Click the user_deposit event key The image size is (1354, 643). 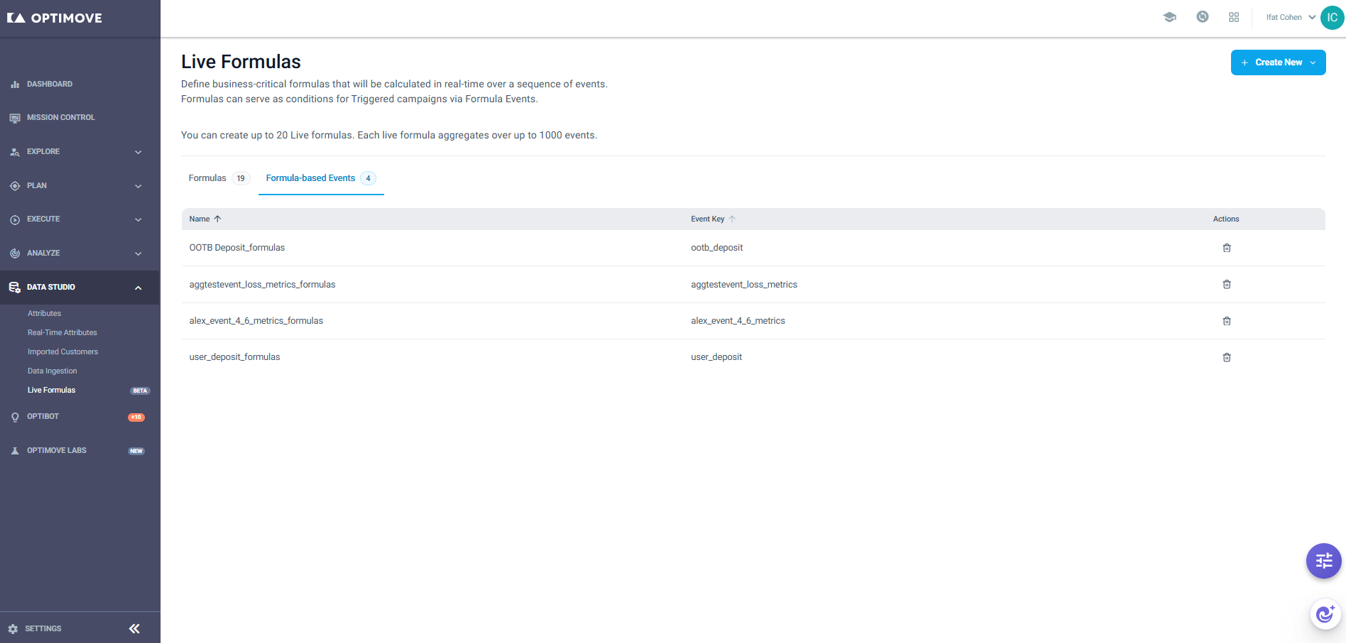coord(716,357)
